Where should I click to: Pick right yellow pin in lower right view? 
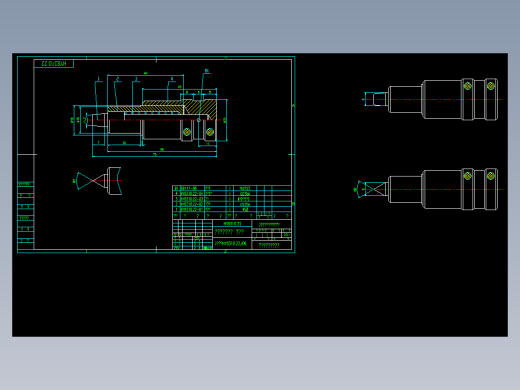(490, 176)
